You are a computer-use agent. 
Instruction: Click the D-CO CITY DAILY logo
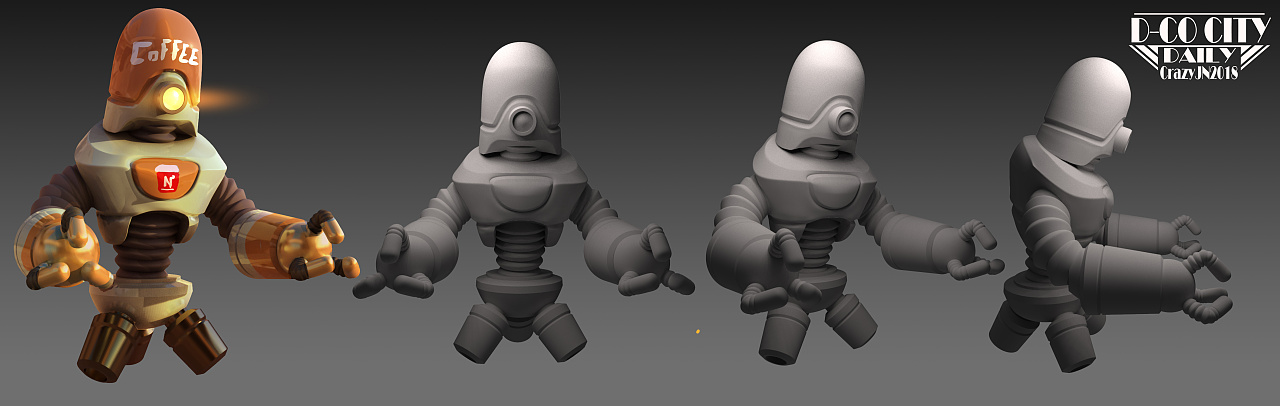pos(1198,42)
